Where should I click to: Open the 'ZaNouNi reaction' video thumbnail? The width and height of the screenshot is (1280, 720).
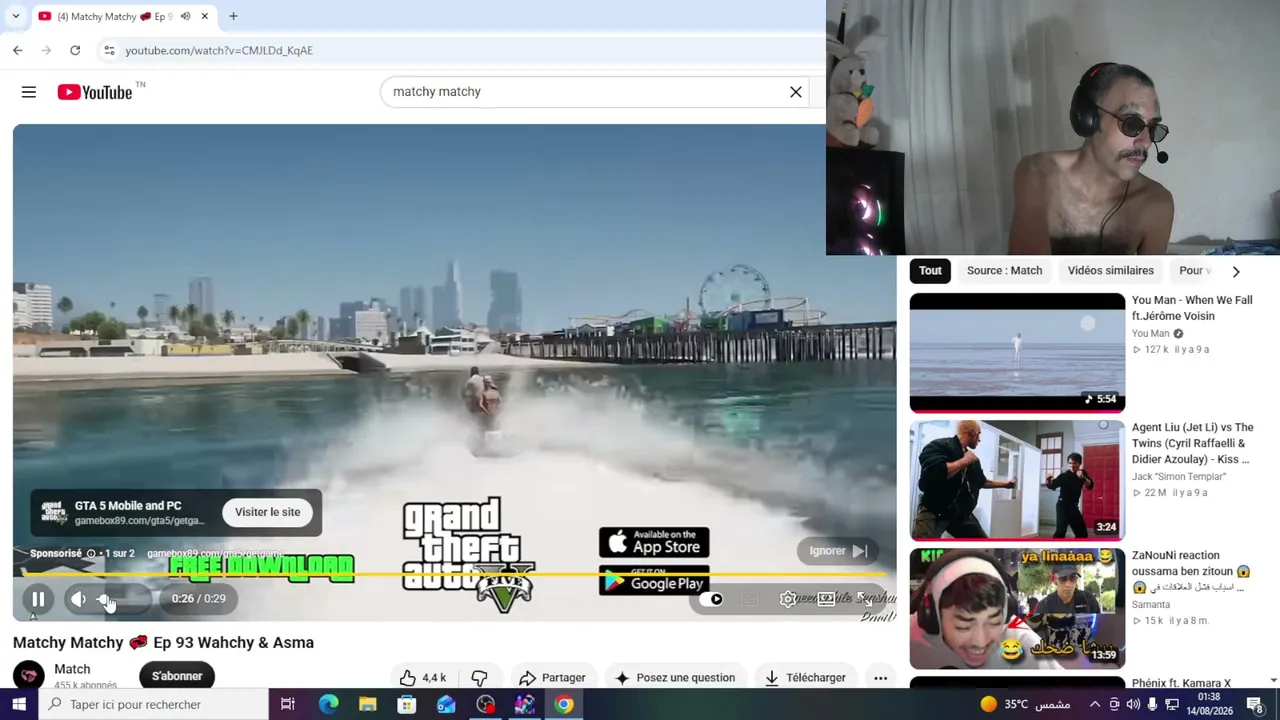1017,609
